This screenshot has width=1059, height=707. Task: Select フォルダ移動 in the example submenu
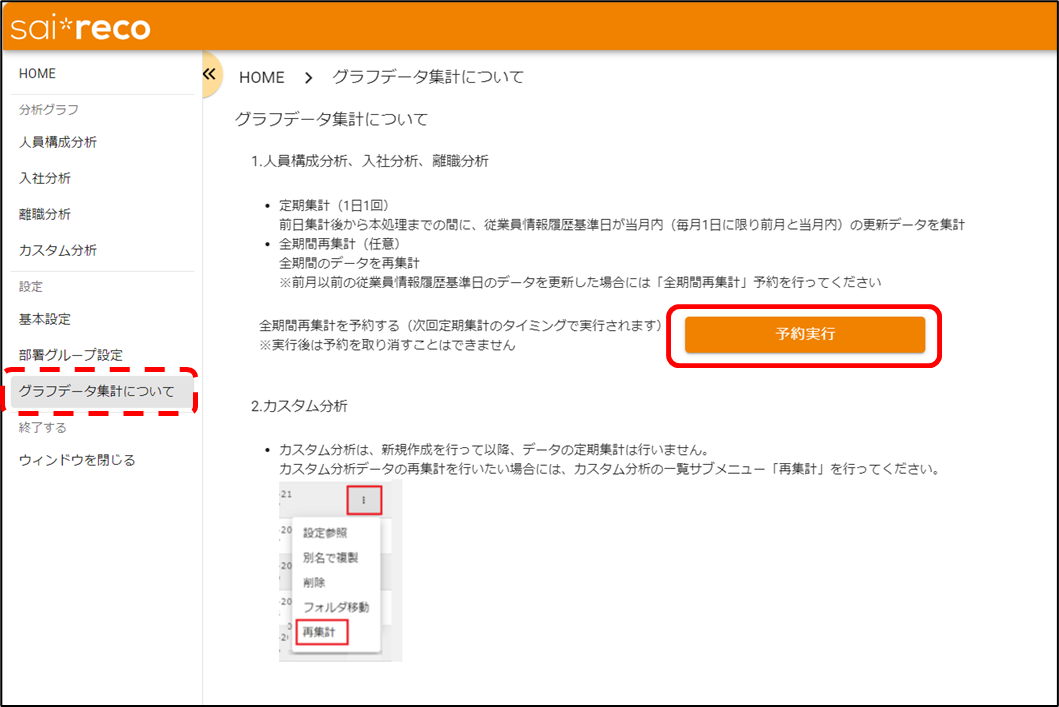(335, 607)
